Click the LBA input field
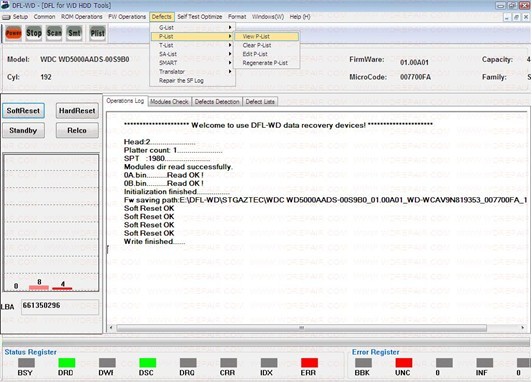The image size is (532, 382). click(x=60, y=307)
